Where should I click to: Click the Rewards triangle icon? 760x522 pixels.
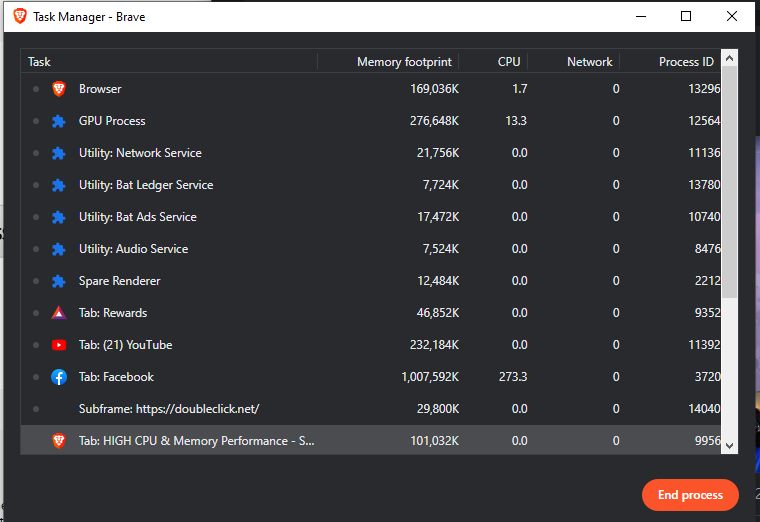point(59,313)
